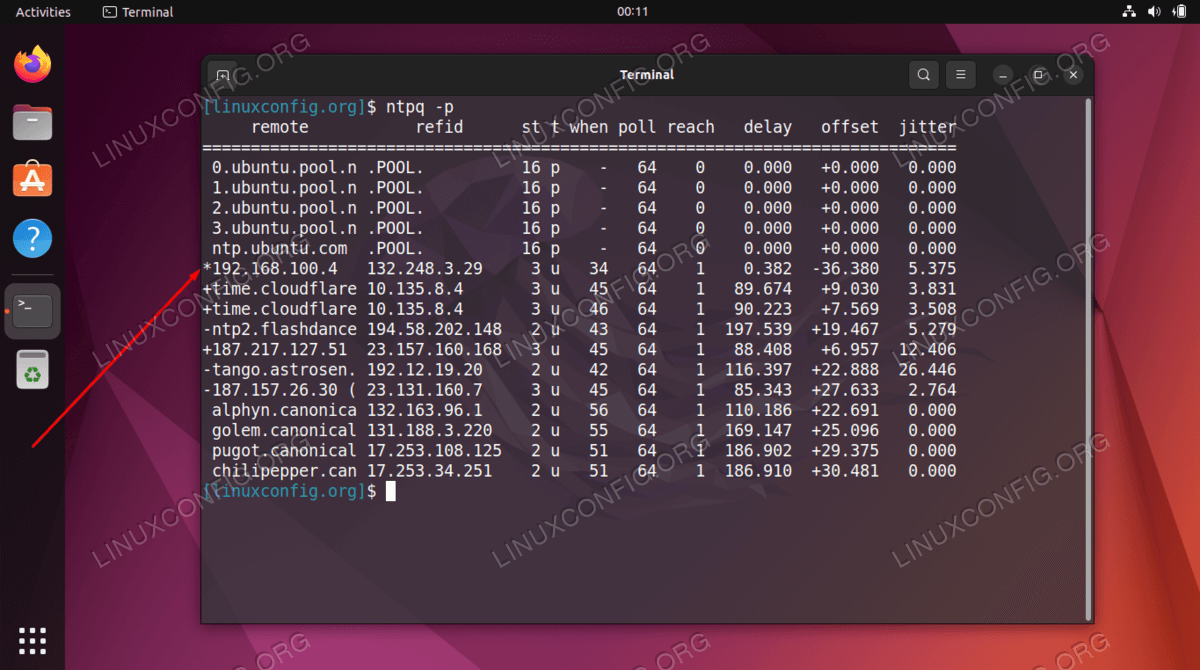
Task: Open the Terminal app menu in top bar
Action: (138, 12)
